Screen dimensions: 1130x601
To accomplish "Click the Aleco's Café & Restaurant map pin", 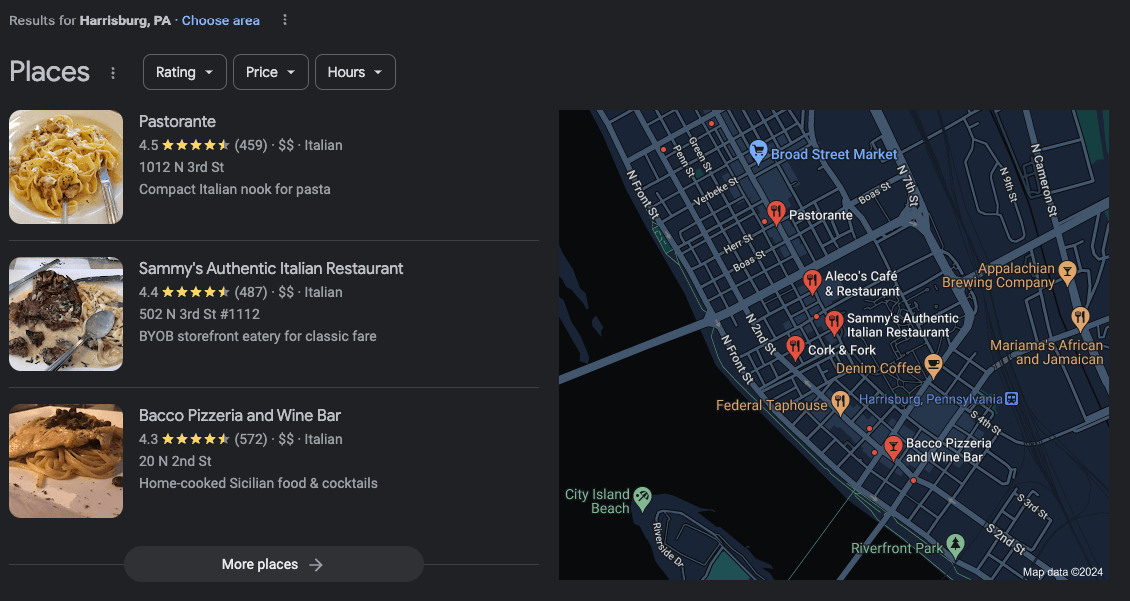I will [812, 282].
